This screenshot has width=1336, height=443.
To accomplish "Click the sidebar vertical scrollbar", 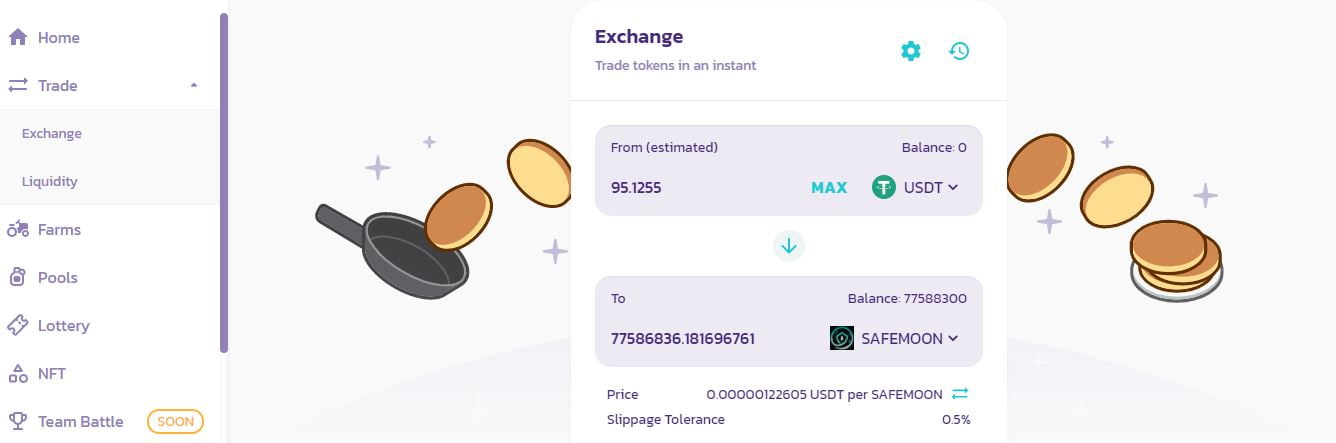I will coord(224,180).
